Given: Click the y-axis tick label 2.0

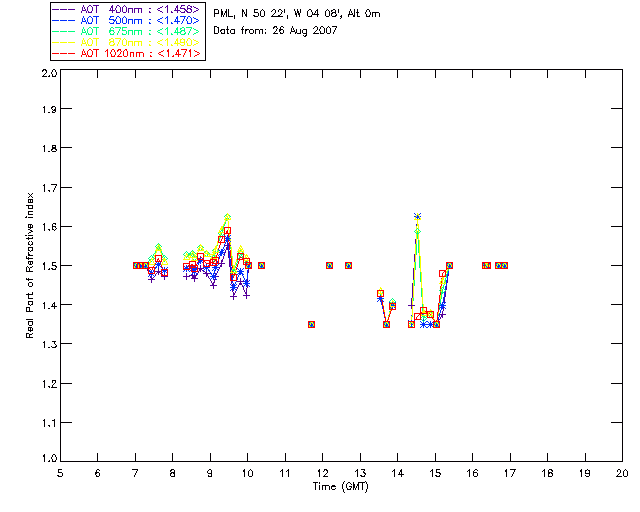Looking at the screenshot, I should (49, 73).
